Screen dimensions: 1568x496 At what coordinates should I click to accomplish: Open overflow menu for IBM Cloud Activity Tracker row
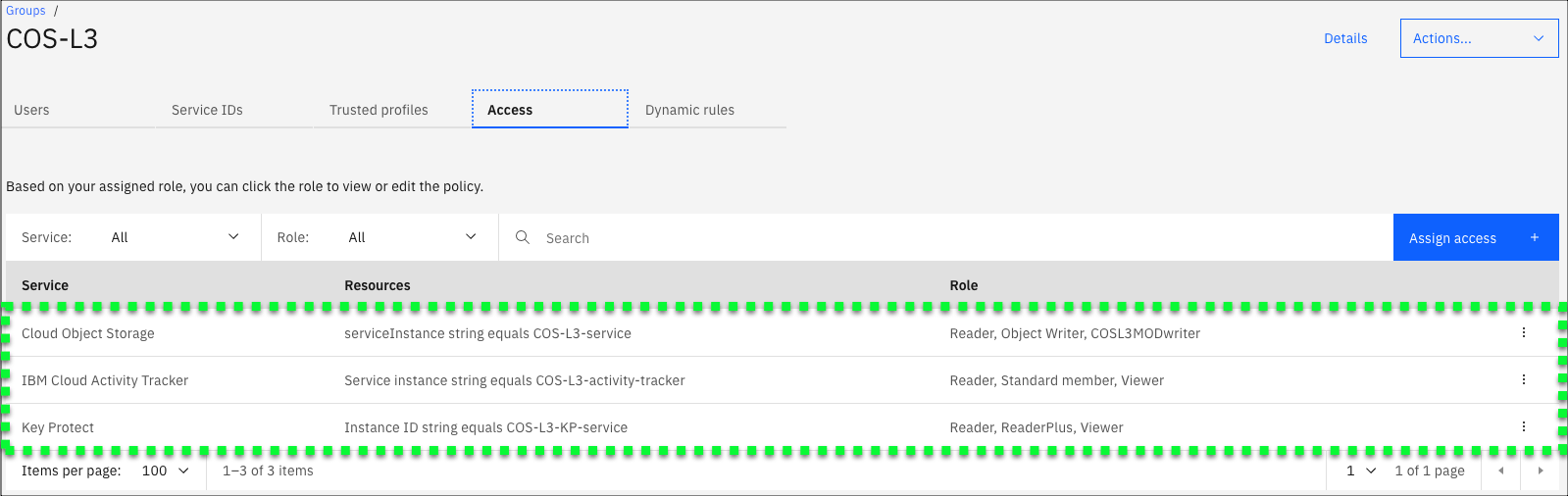click(1523, 379)
